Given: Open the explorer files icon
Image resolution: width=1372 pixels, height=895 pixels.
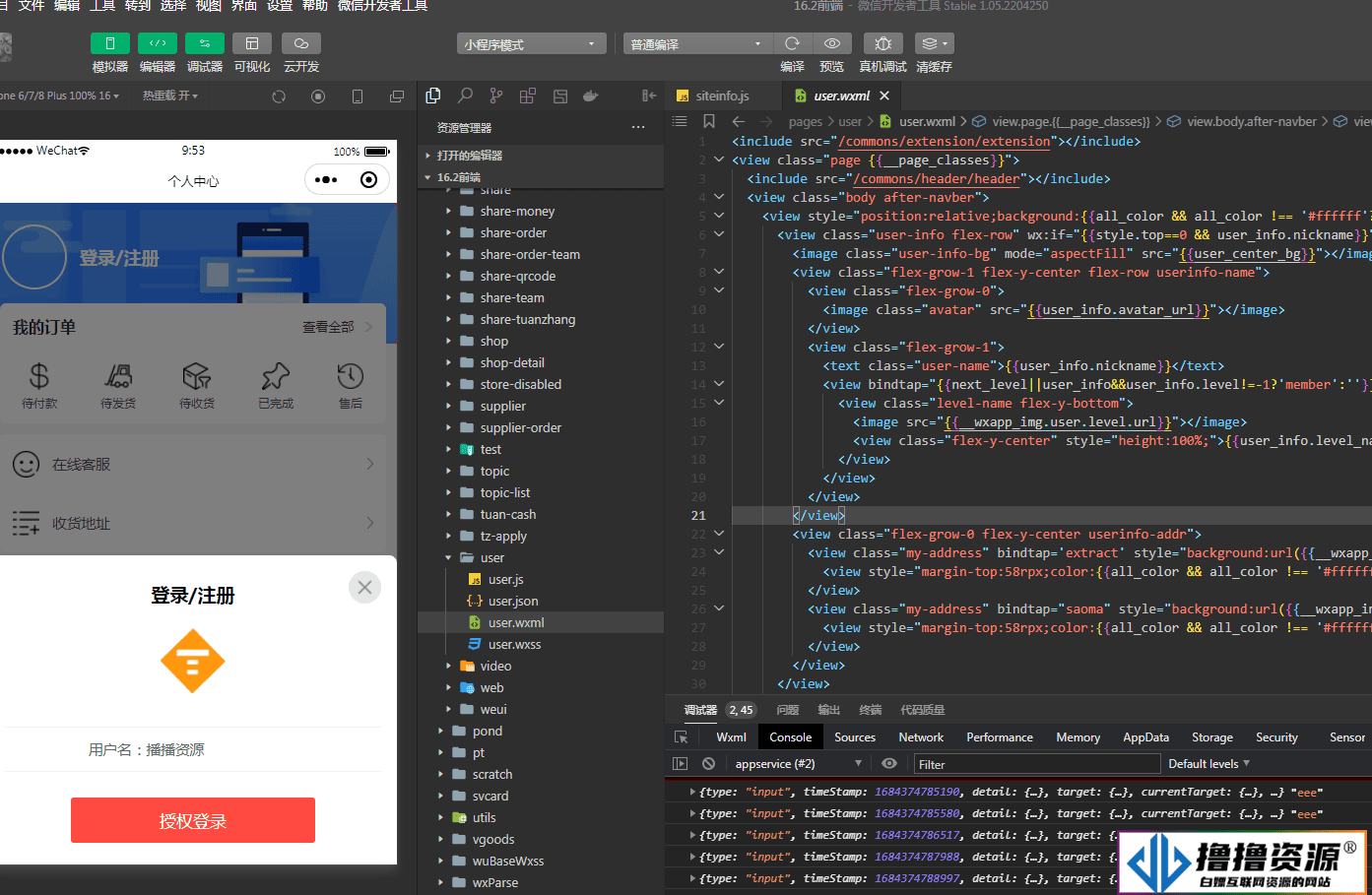Looking at the screenshot, I should tap(432, 96).
